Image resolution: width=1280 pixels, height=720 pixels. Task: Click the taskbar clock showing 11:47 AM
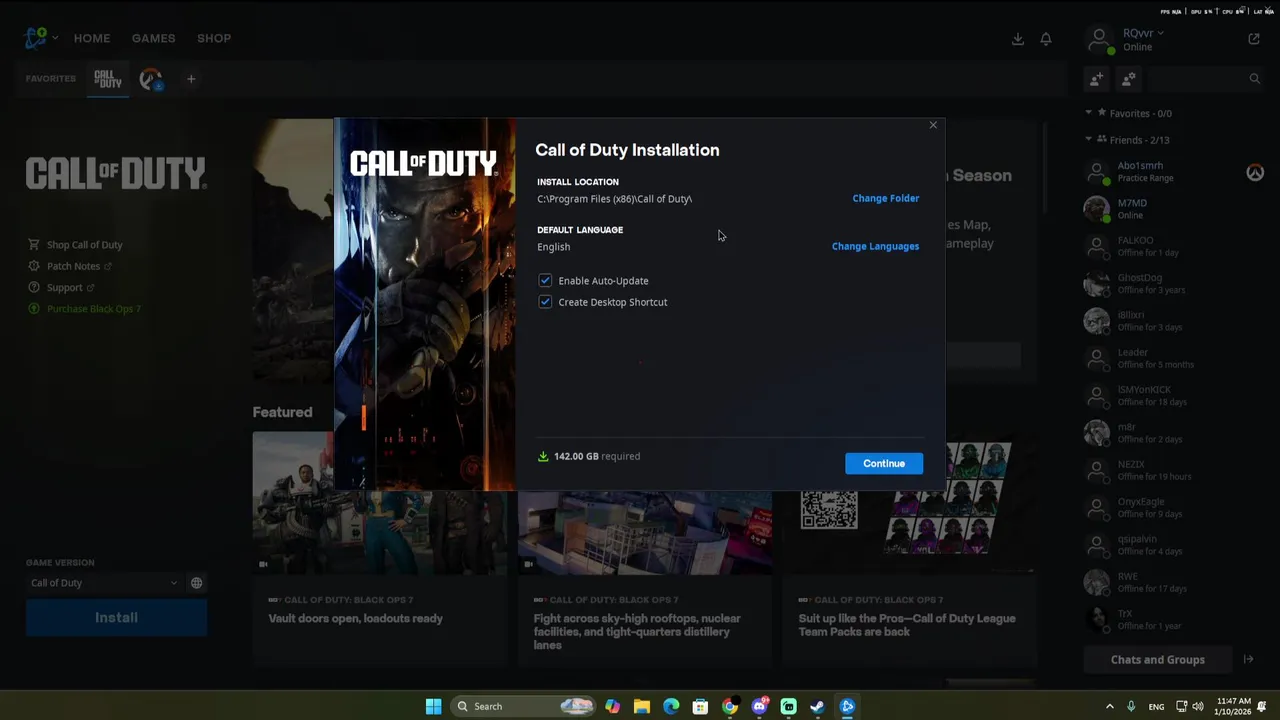(x=1233, y=706)
